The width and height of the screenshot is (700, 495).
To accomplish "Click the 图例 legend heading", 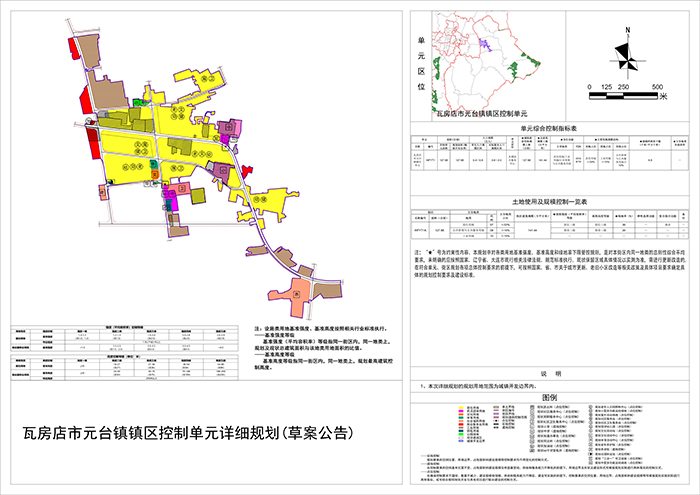I will [551, 396].
